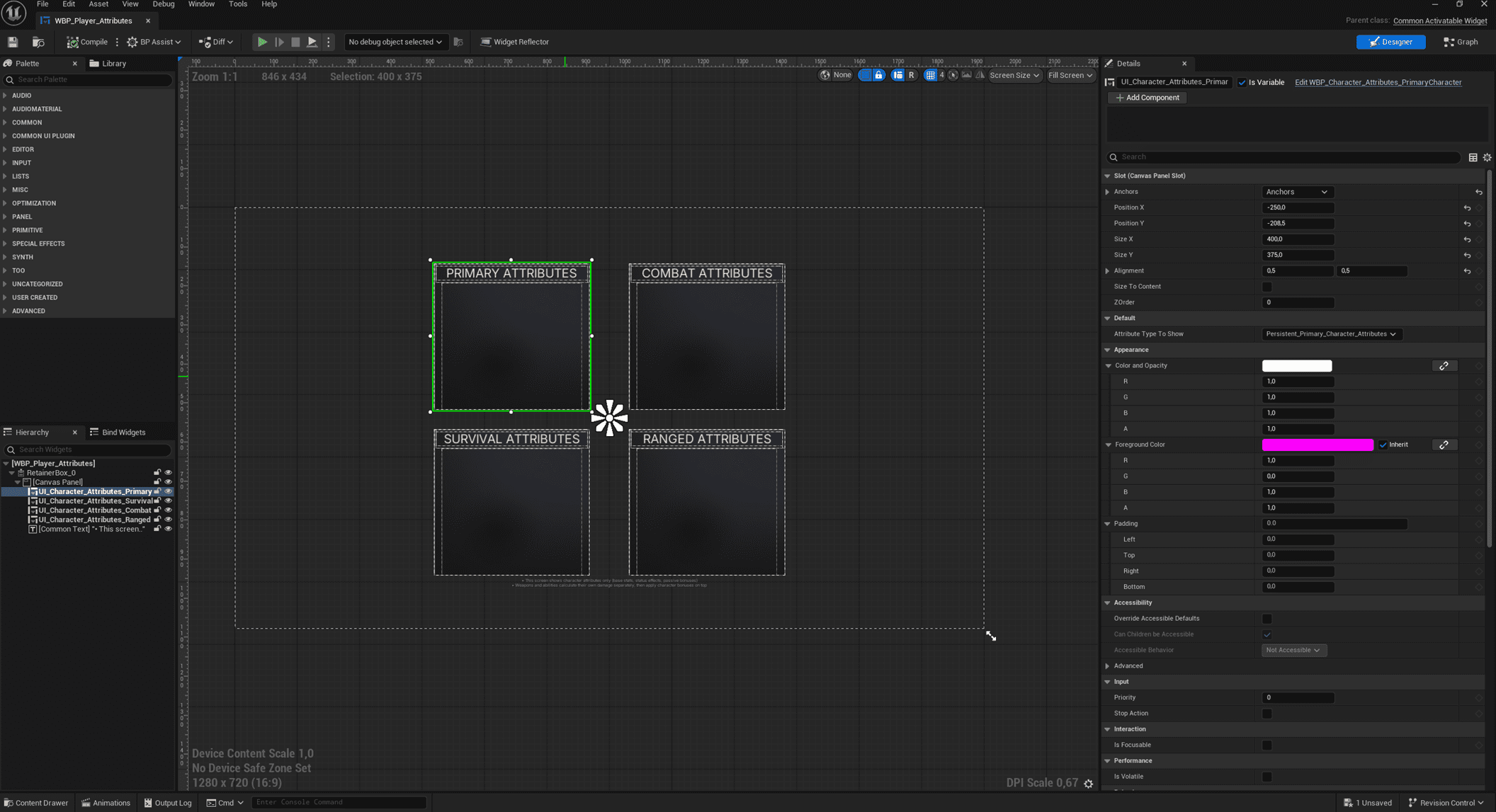Stop simulation using square button
This screenshot has height=812, width=1496.
pos(295,42)
